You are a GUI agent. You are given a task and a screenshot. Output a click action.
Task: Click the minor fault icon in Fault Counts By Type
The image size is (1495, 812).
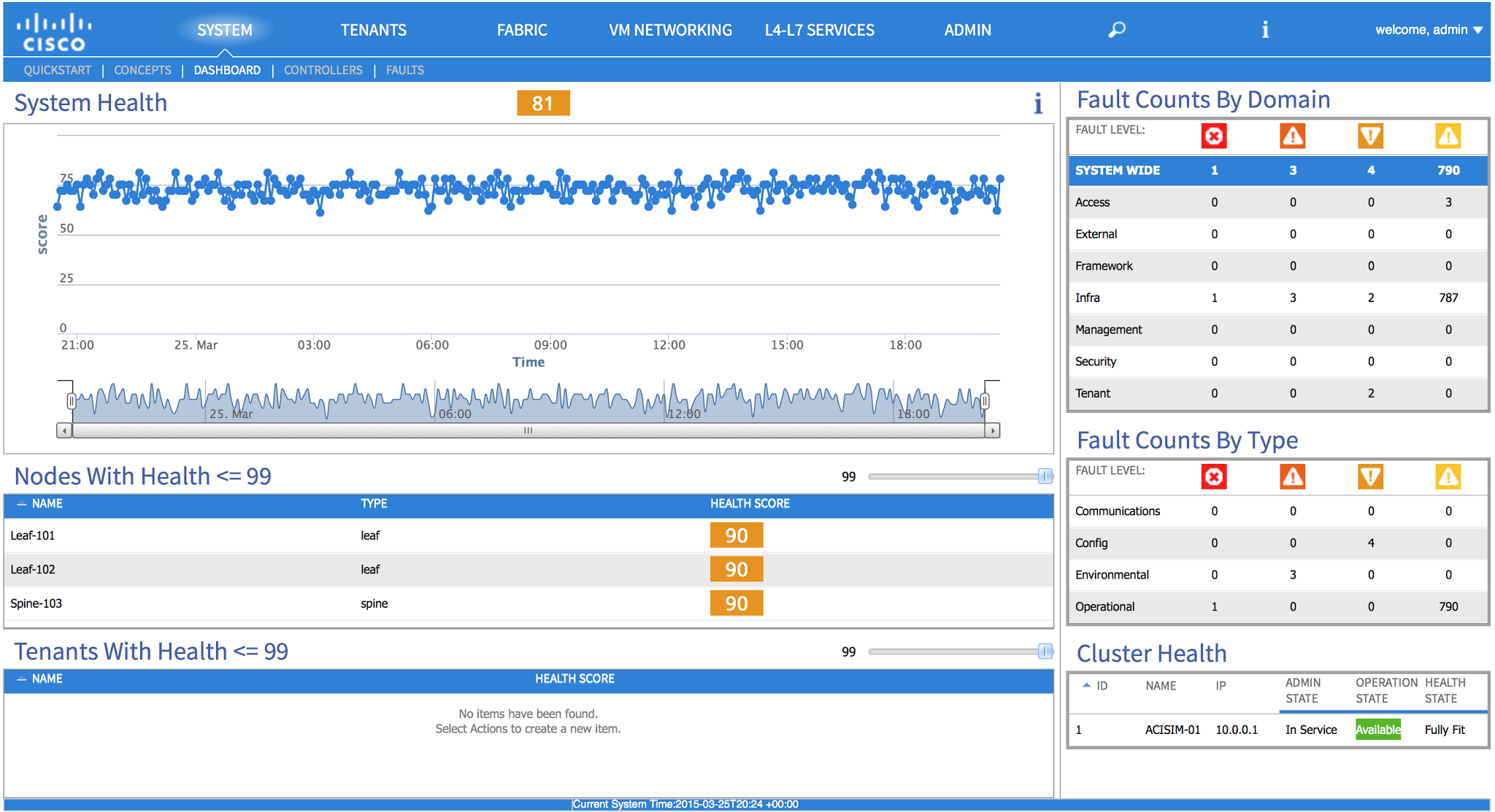1370,477
